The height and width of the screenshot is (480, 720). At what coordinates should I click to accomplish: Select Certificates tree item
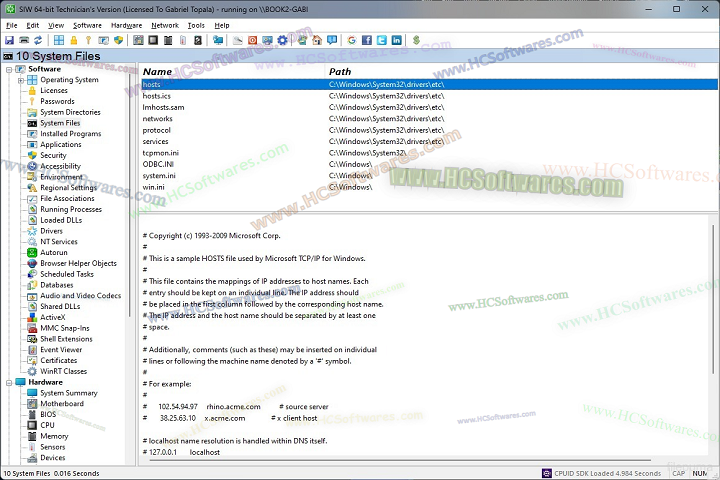(x=59, y=361)
